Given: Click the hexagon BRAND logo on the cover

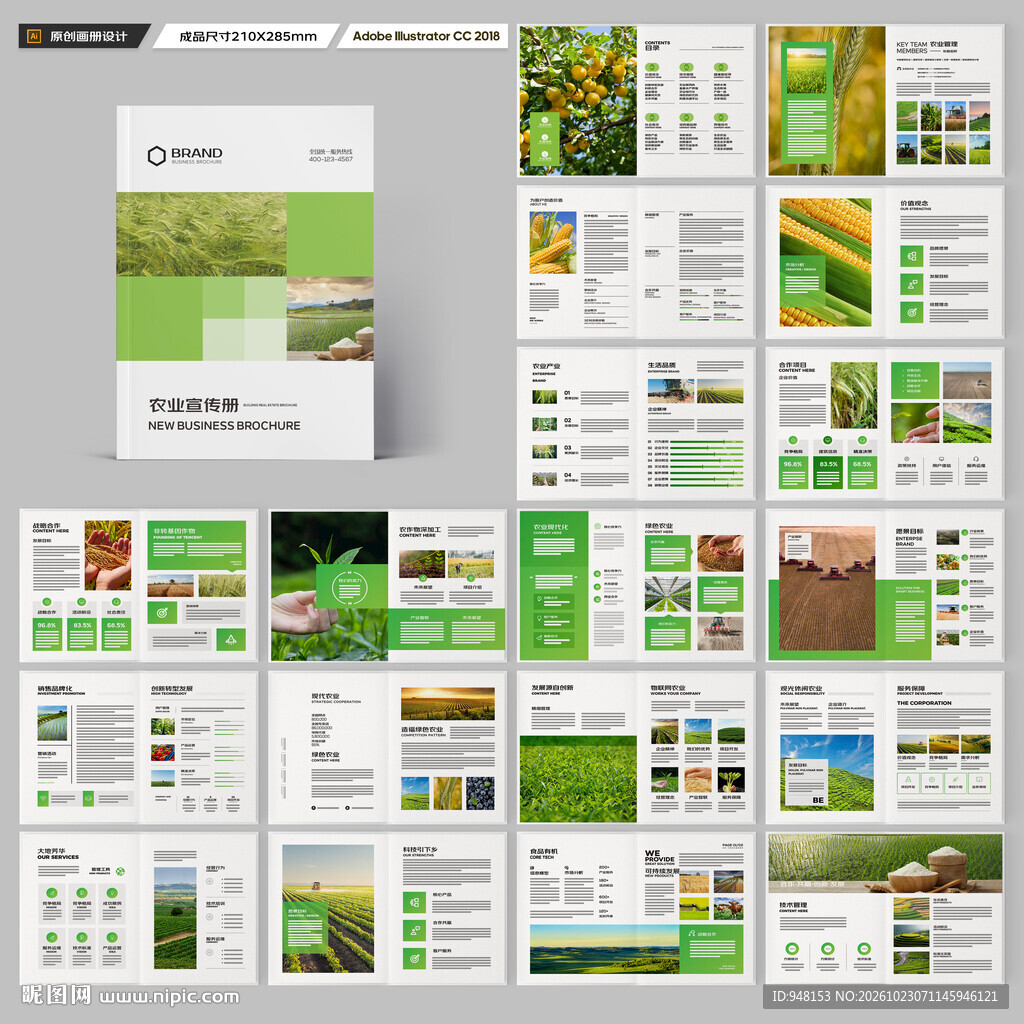Looking at the screenshot, I should coord(157,156).
